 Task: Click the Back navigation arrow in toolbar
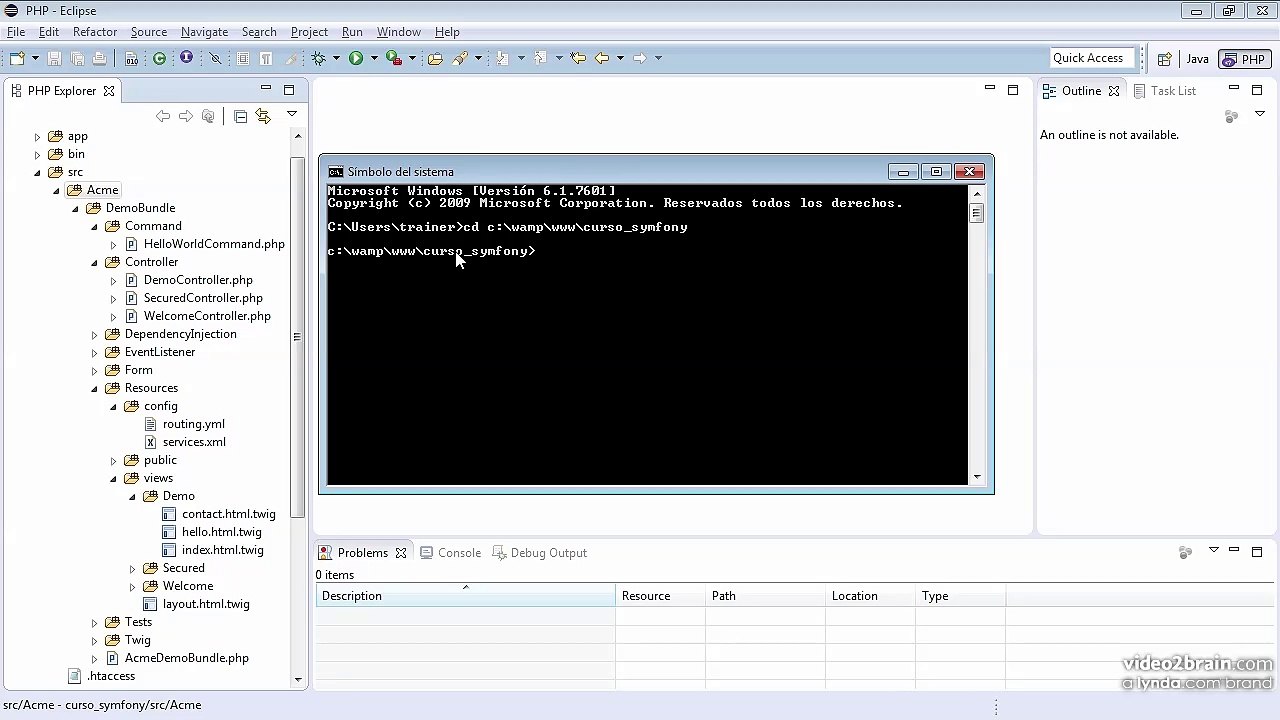coord(602,59)
